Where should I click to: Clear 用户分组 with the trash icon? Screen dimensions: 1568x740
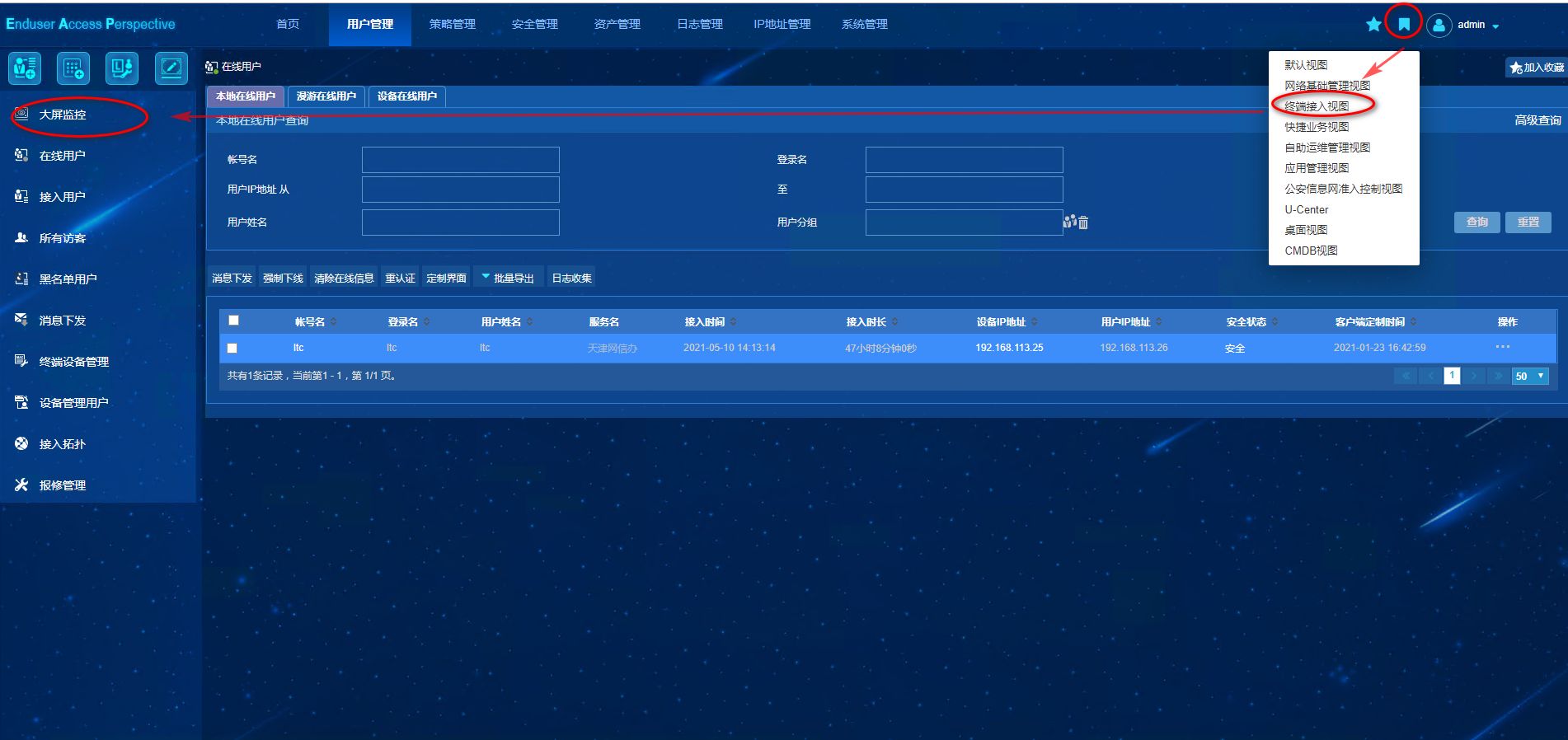[x=1083, y=222]
